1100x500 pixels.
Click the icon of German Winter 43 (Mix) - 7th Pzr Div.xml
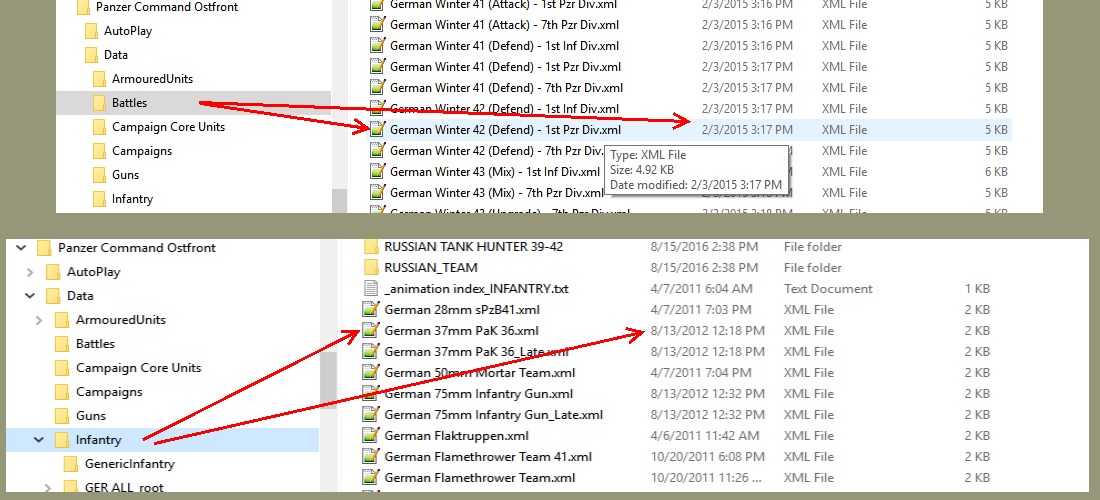pyautogui.click(x=378, y=192)
